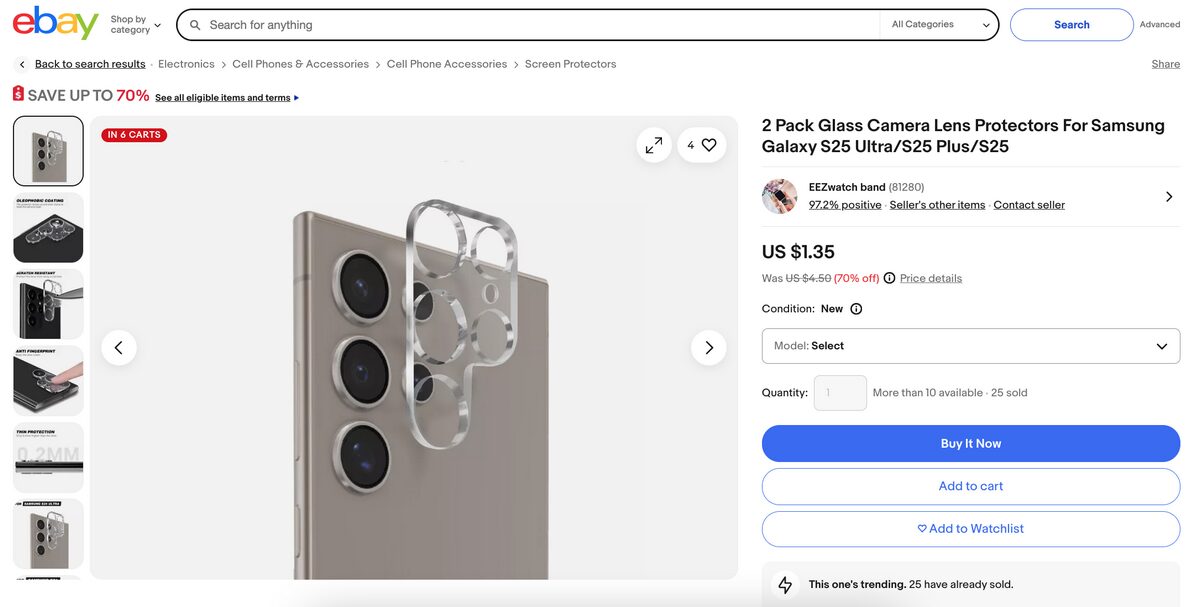Click the EEZwatch band seller avatar
Viewport: 1200px width, 607px height.
[780, 197]
